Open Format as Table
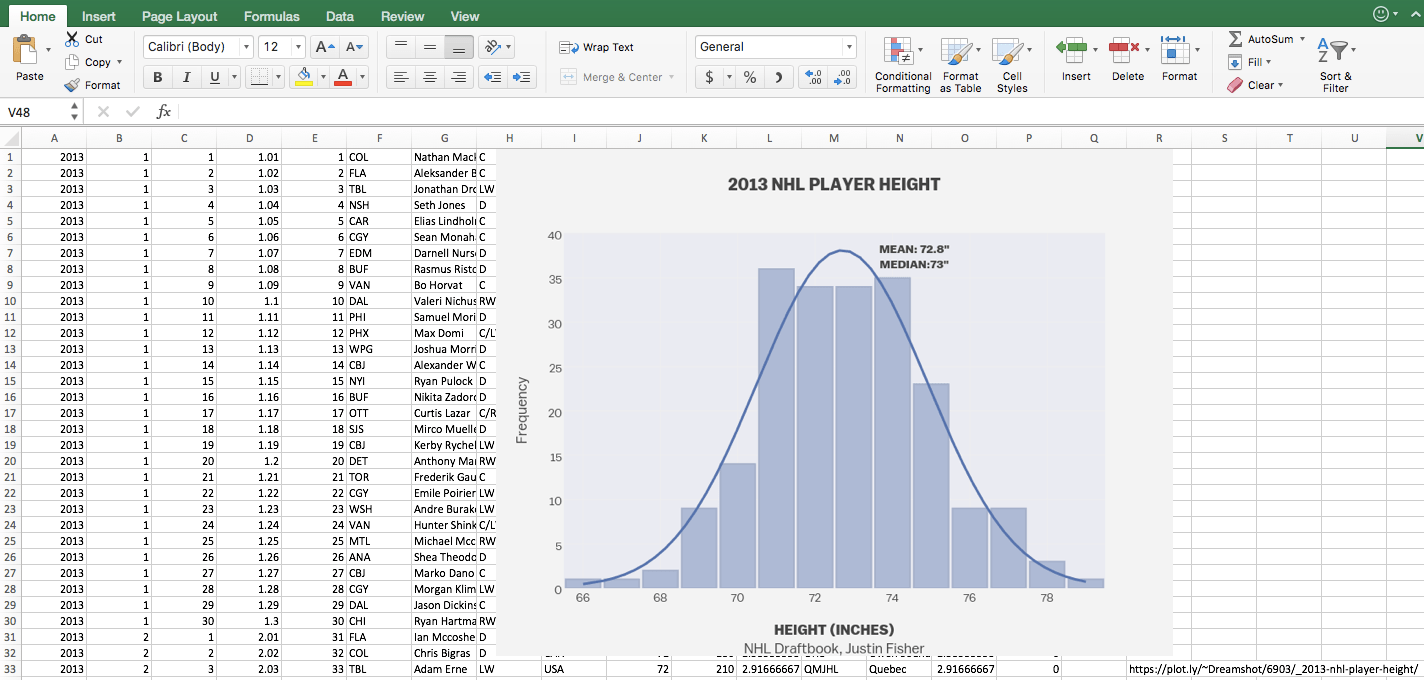This screenshot has width=1424, height=680. [960, 66]
